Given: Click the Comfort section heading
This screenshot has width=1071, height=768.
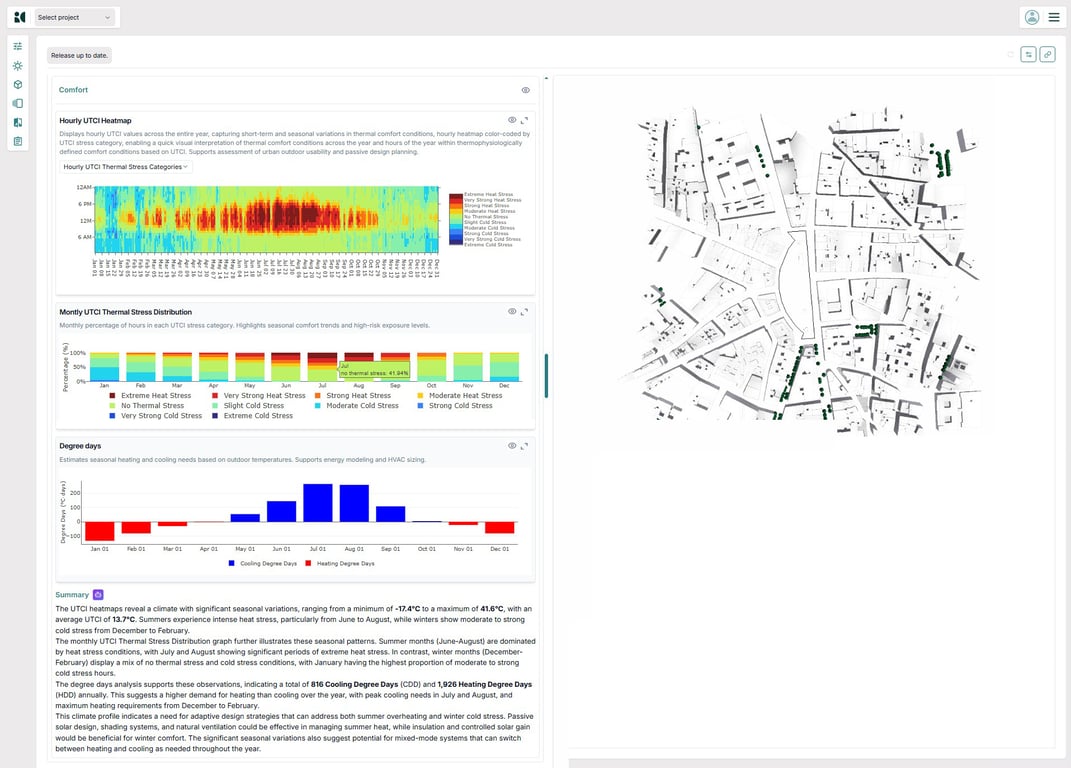Looking at the screenshot, I should [73, 90].
